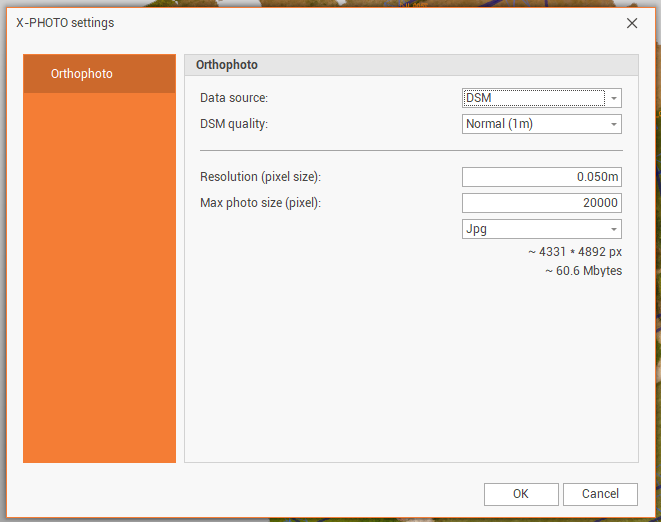This screenshot has height=522, width=661.
Task: Confirm settings with the OK button
Action: click(521, 494)
